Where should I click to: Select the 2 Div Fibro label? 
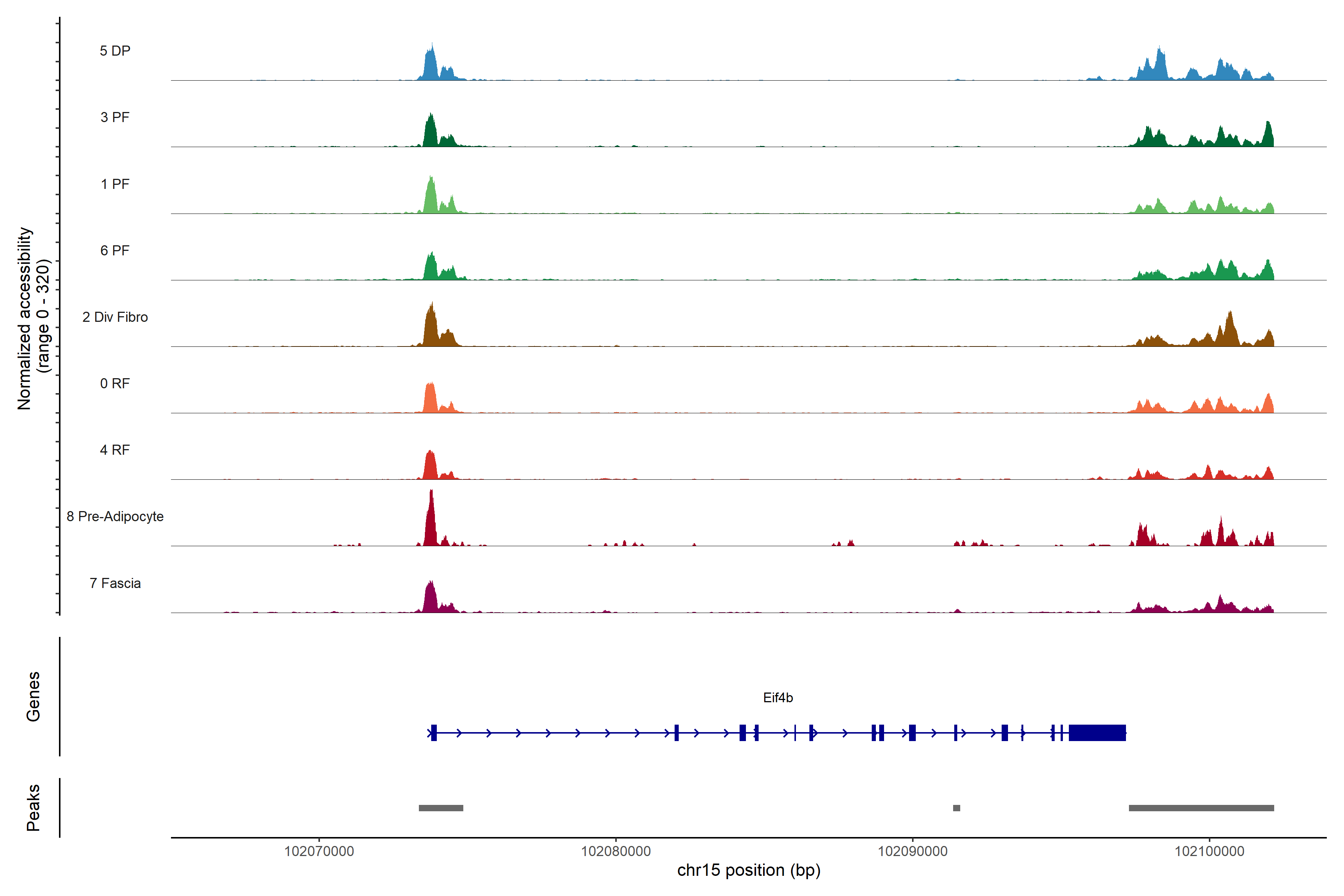[115, 317]
